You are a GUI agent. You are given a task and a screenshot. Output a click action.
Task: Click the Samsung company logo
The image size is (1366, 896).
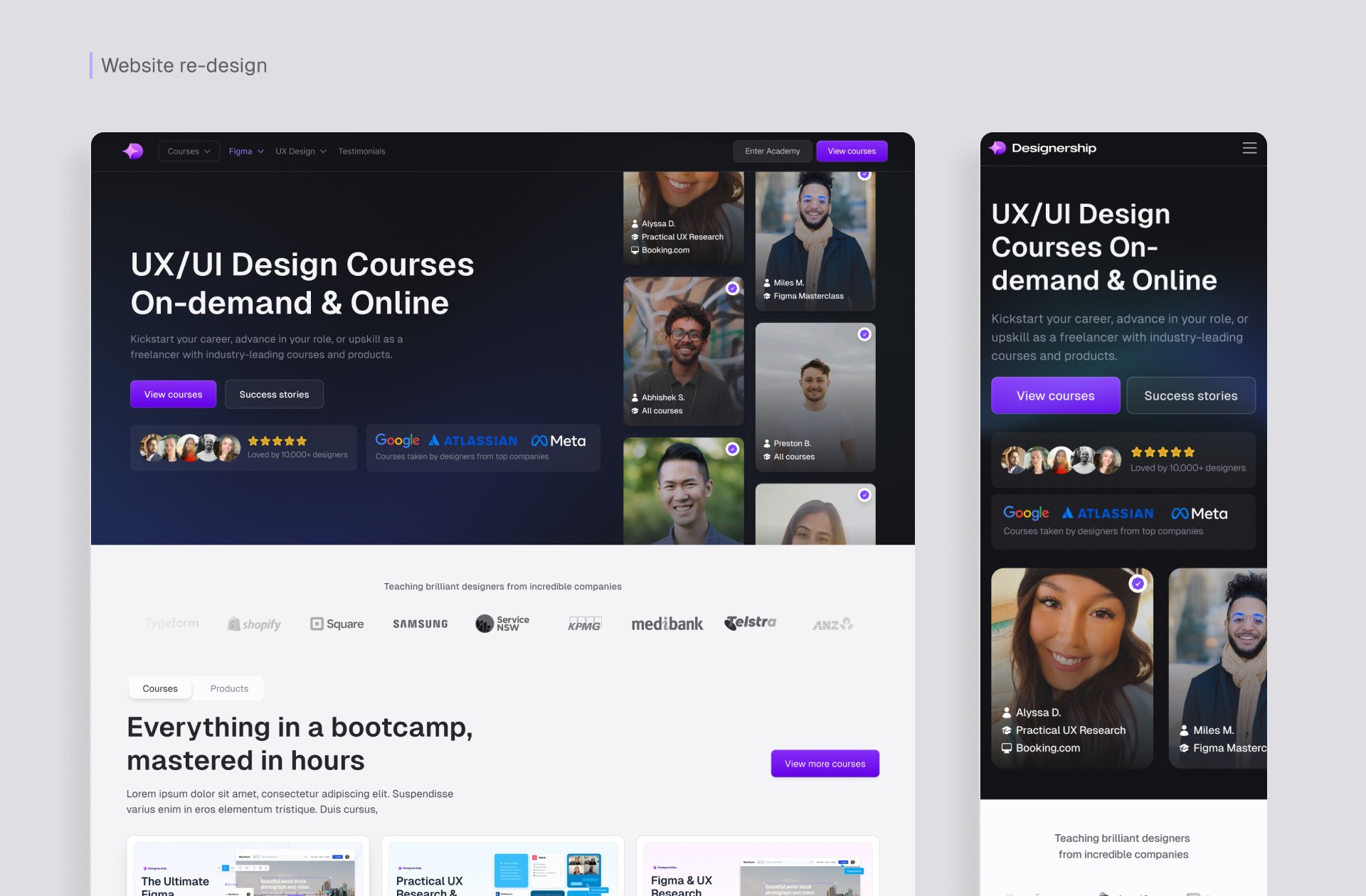[420, 624]
